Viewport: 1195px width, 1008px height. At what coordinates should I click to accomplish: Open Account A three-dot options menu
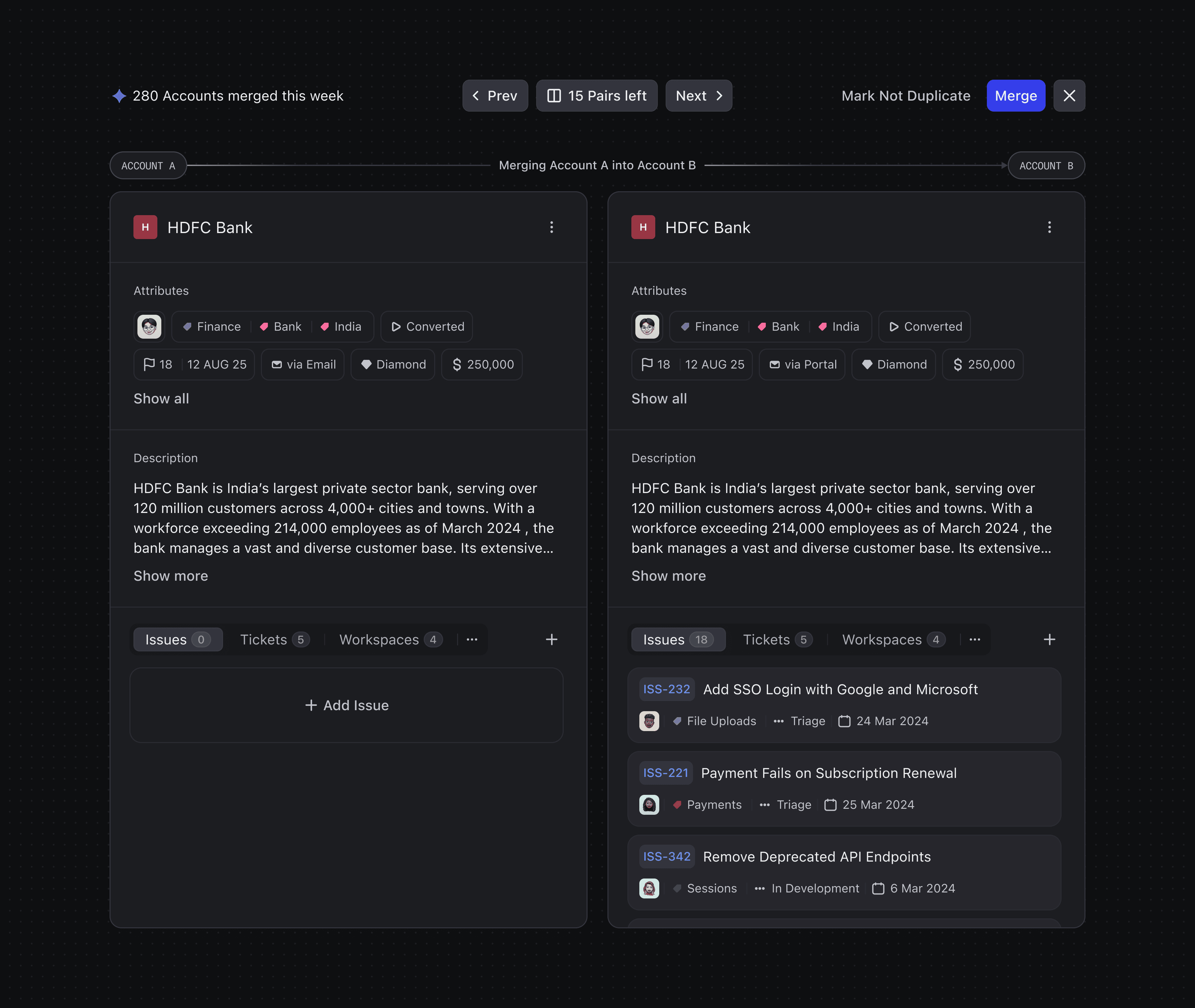(x=551, y=227)
